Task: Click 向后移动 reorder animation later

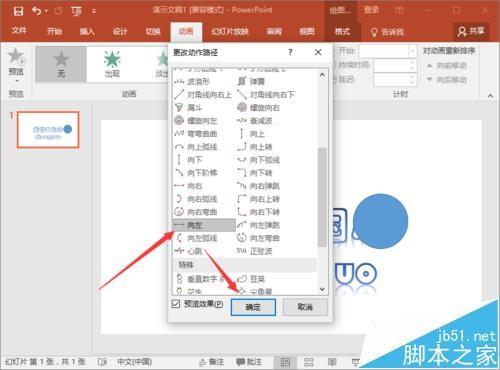Action: pyautogui.click(x=447, y=80)
